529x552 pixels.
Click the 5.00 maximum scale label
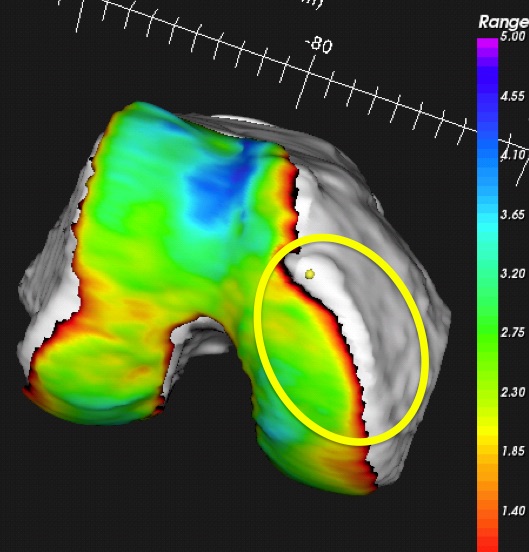click(x=512, y=36)
